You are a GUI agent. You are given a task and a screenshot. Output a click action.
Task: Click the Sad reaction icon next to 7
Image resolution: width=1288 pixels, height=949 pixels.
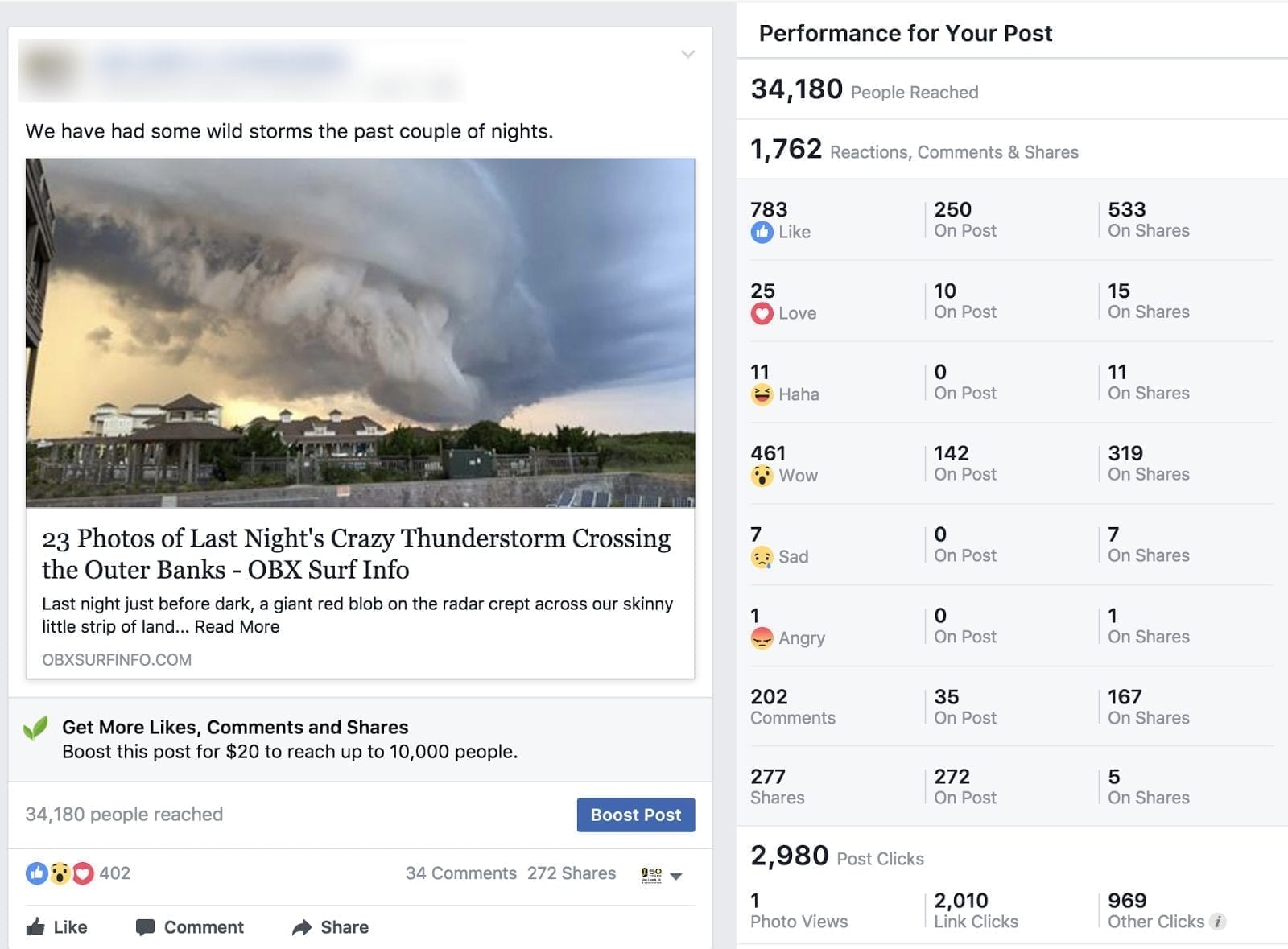762,557
